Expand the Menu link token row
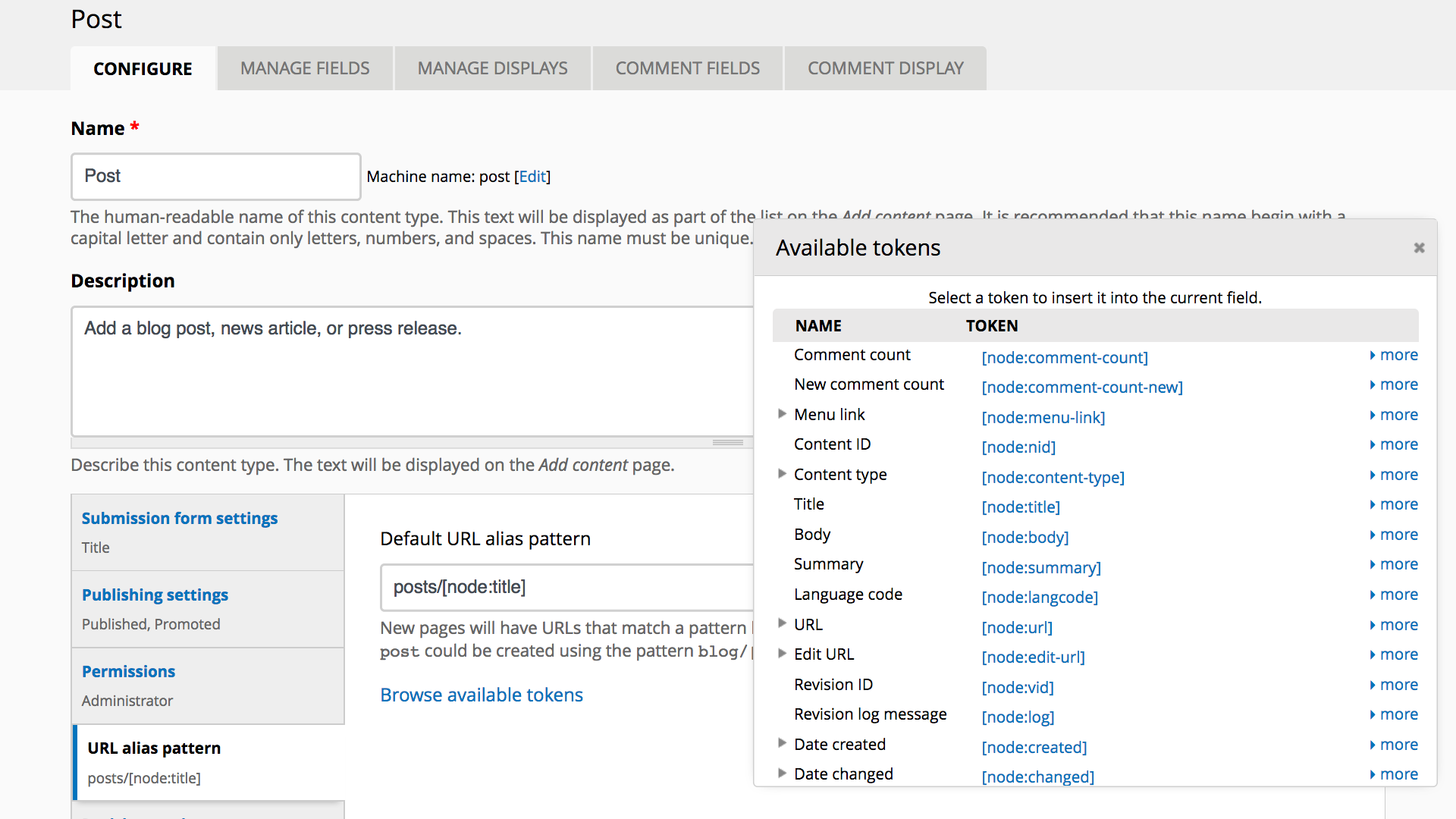Viewport: 1456px width, 819px height. (x=782, y=414)
